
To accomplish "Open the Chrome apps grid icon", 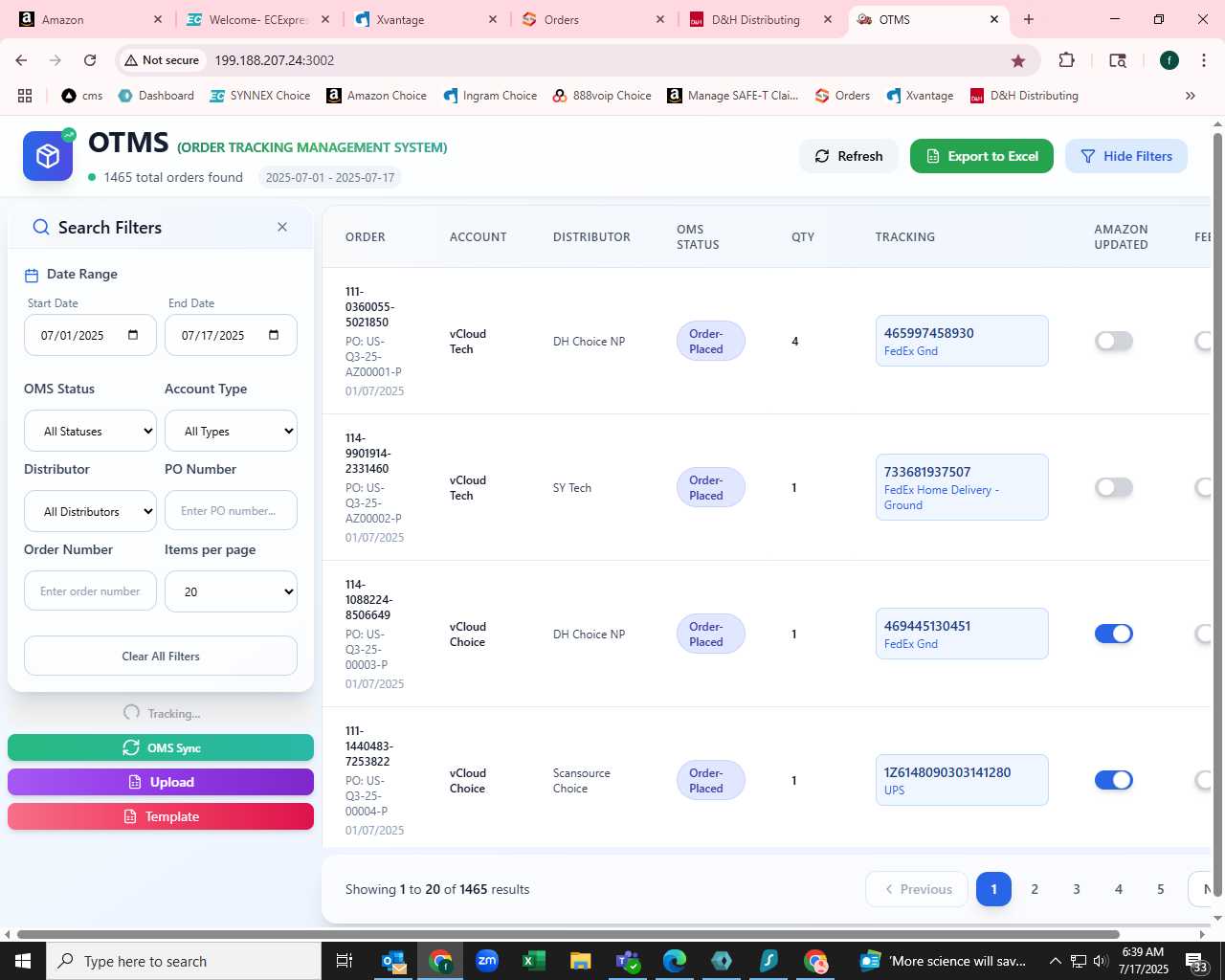I will [x=25, y=96].
